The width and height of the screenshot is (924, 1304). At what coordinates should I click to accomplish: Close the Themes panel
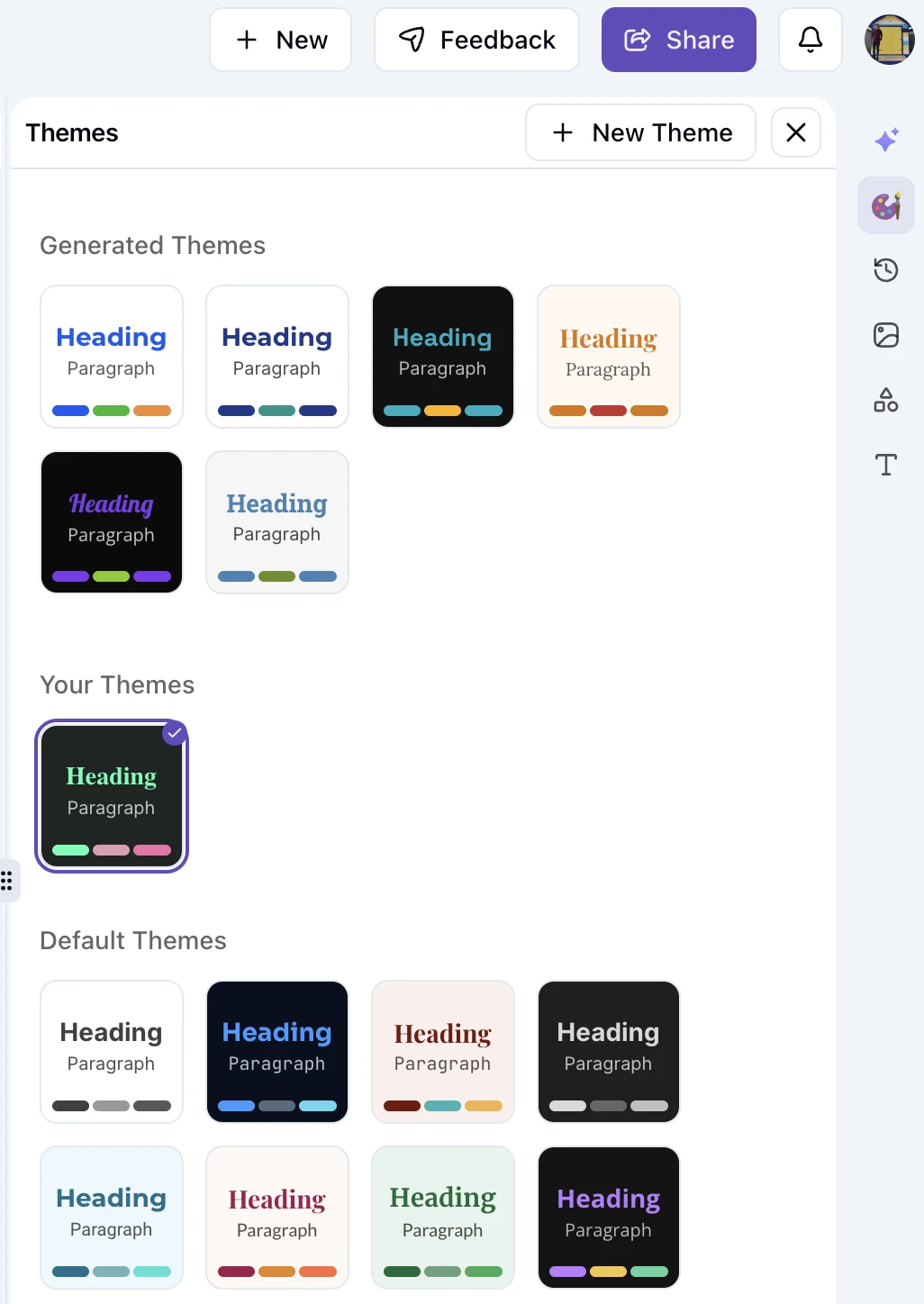pos(795,132)
